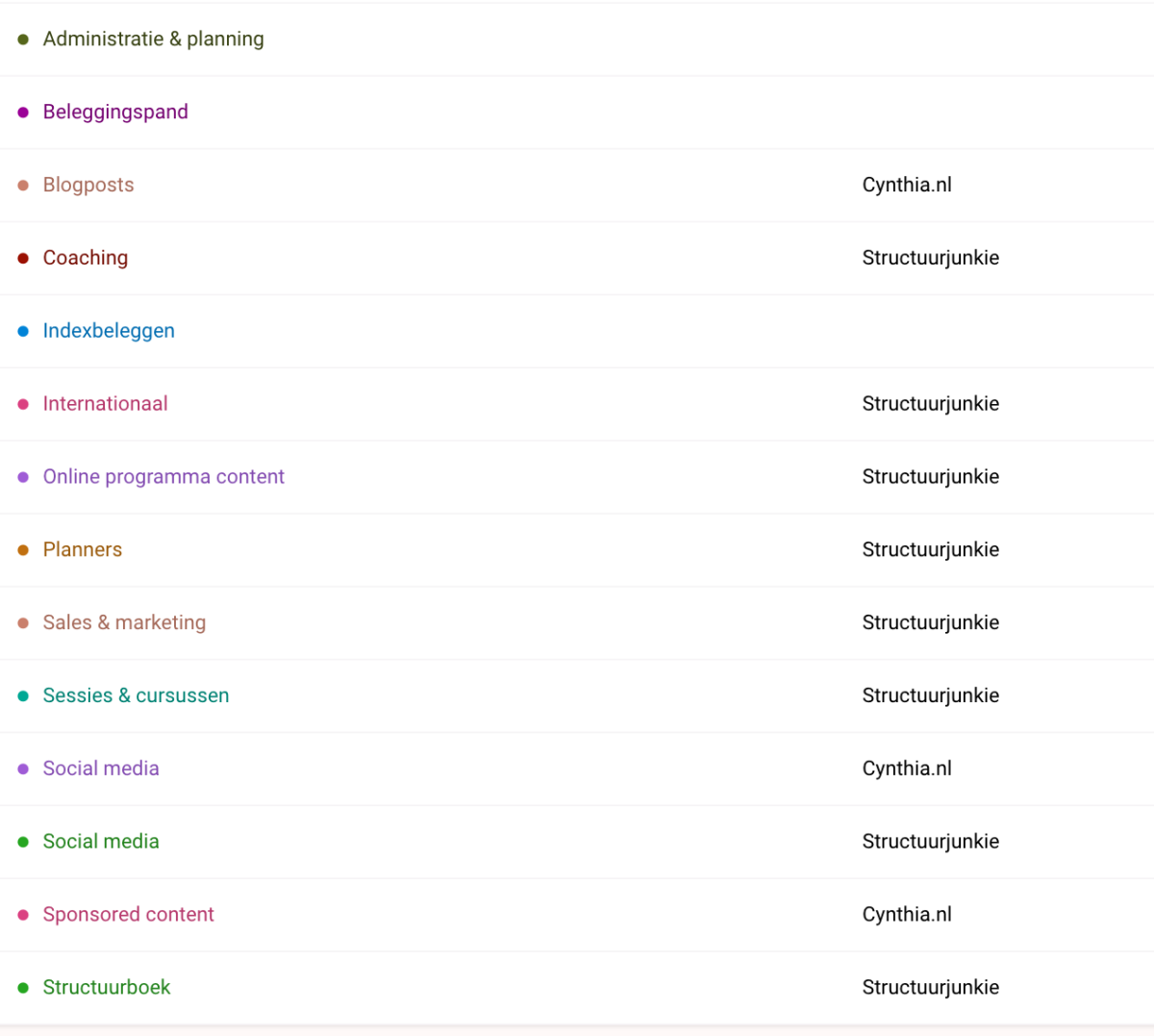The image size is (1154, 1036).
Task: Select Online programma content project
Action: point(163,477)
